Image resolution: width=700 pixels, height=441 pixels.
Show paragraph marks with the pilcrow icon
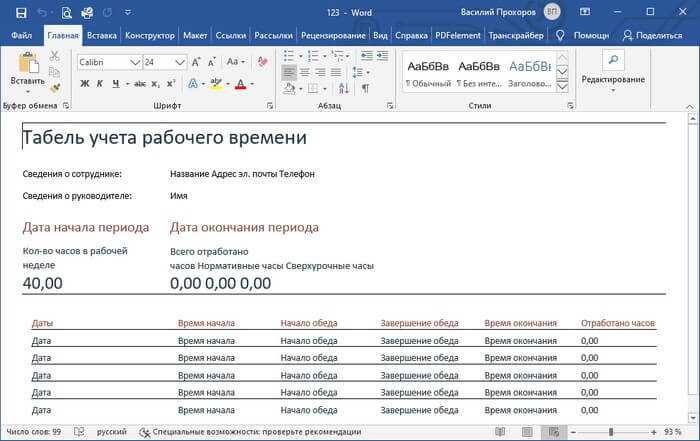point(365,88)
